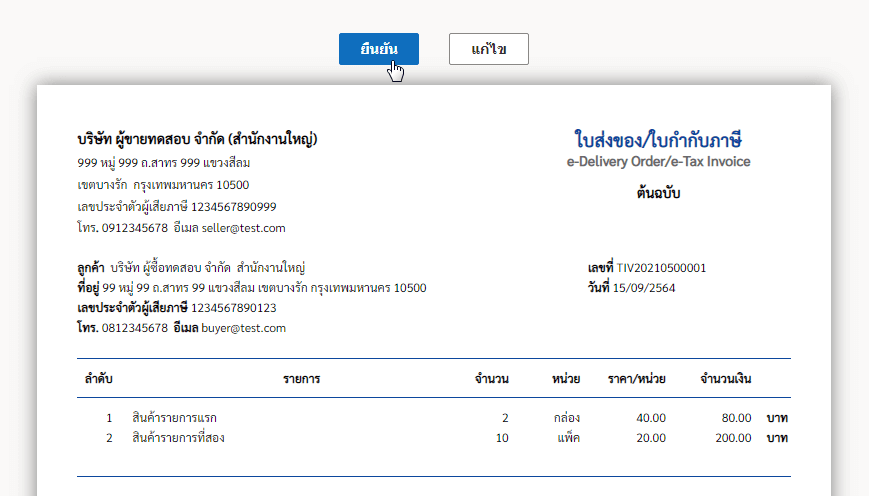Click the buyer@test.com email text
The width and height of the screenshot is (869, 496).
[243, 328]
